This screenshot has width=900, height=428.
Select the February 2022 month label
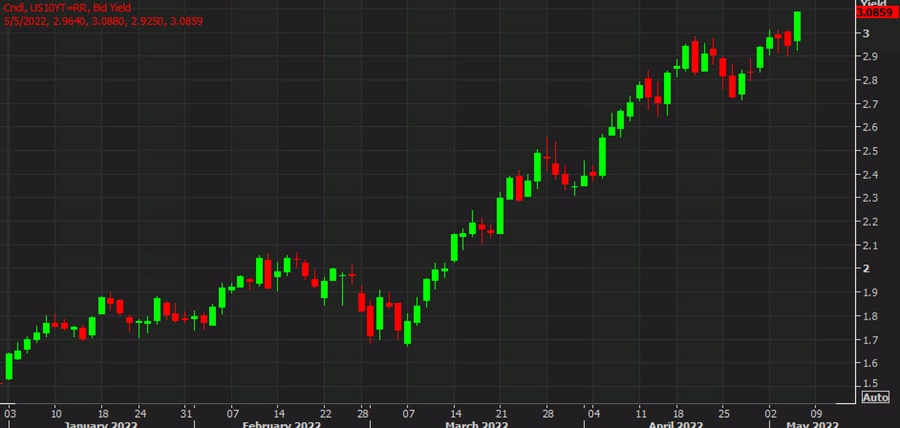tap(281, 424)
